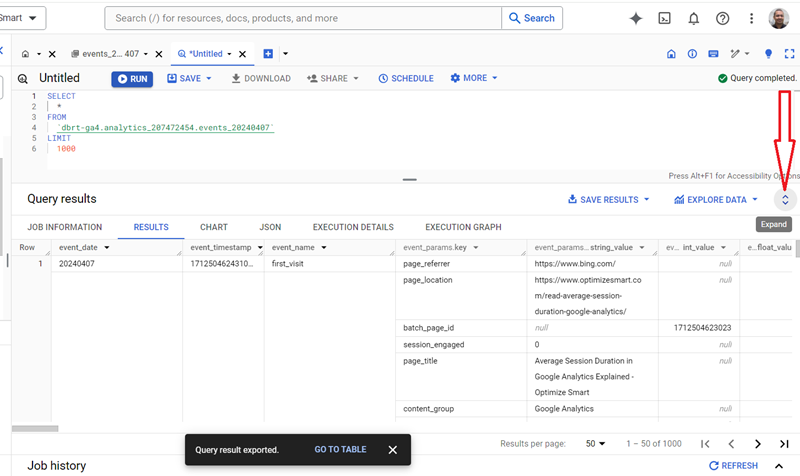
Task: Open Results per page dropdown
Action: 595,443
